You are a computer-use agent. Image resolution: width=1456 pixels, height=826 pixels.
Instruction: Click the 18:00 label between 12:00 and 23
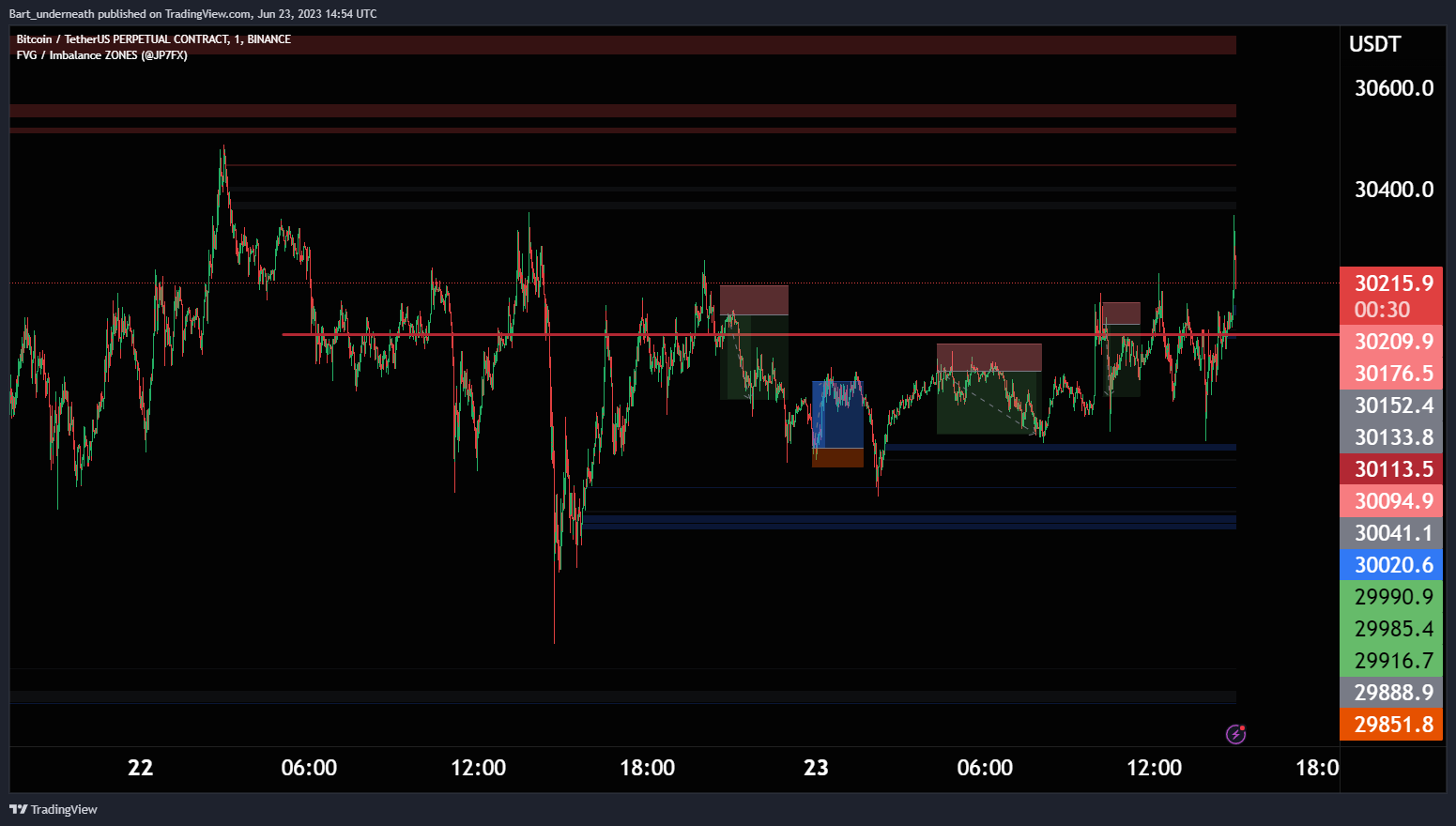pyautogui.click(x=647, y=768)
